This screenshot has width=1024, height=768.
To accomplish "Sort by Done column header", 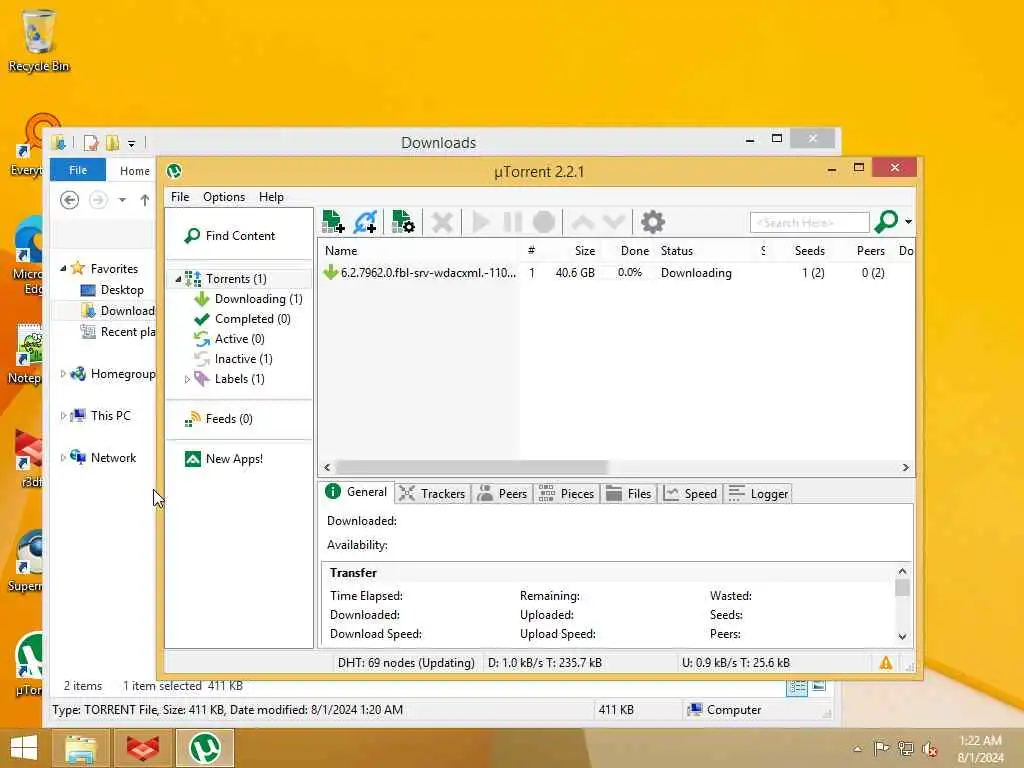I will coord(635,251).
